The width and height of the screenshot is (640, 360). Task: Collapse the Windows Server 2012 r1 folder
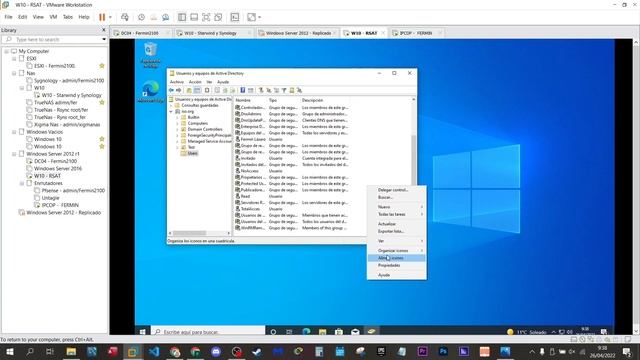point(14,154)
